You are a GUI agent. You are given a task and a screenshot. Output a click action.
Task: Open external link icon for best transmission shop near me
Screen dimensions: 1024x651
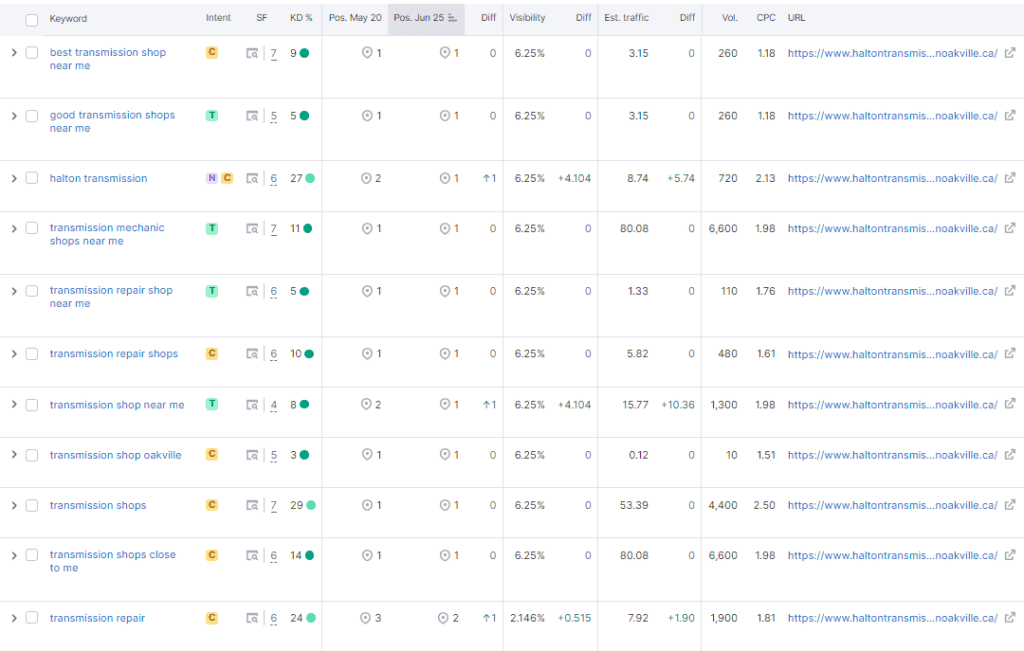click(x=1010, y=53)
